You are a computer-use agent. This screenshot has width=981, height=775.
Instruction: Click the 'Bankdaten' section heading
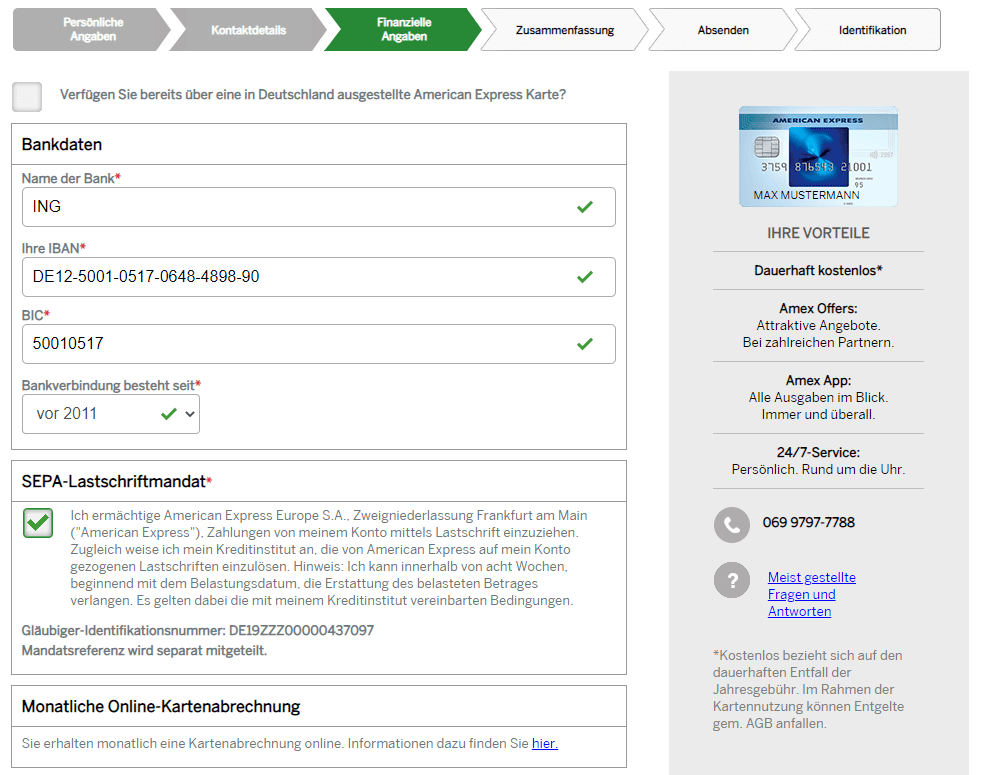tap(62, 144)
